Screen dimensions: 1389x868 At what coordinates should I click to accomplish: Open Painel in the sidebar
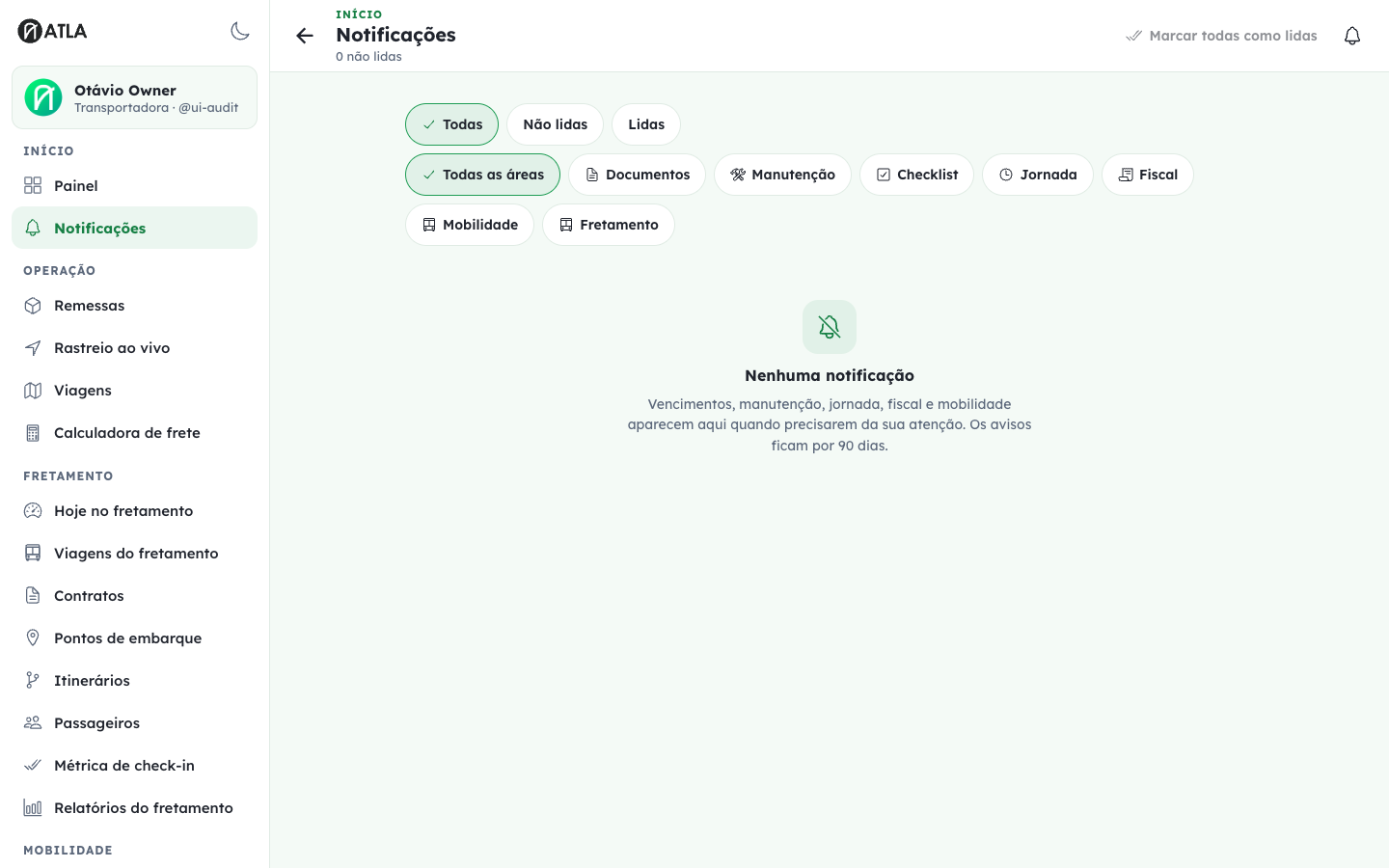pos(134,185)
